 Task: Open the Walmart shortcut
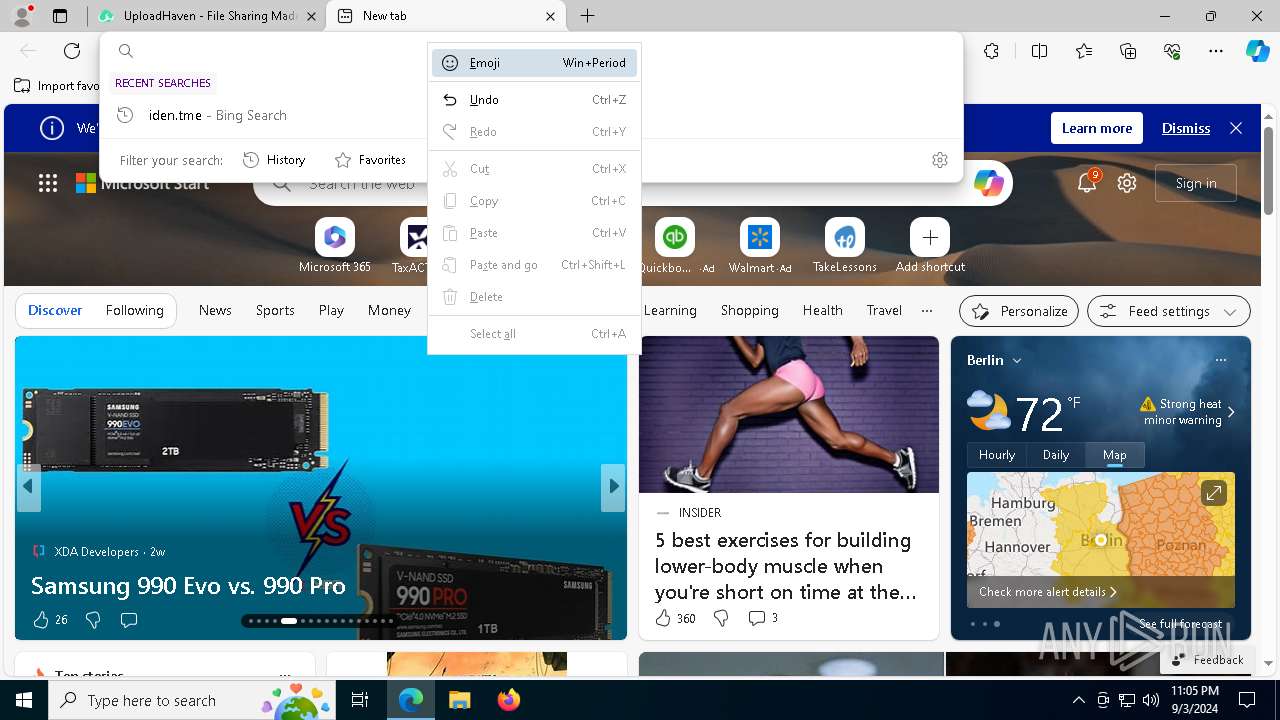coord(760,246)
